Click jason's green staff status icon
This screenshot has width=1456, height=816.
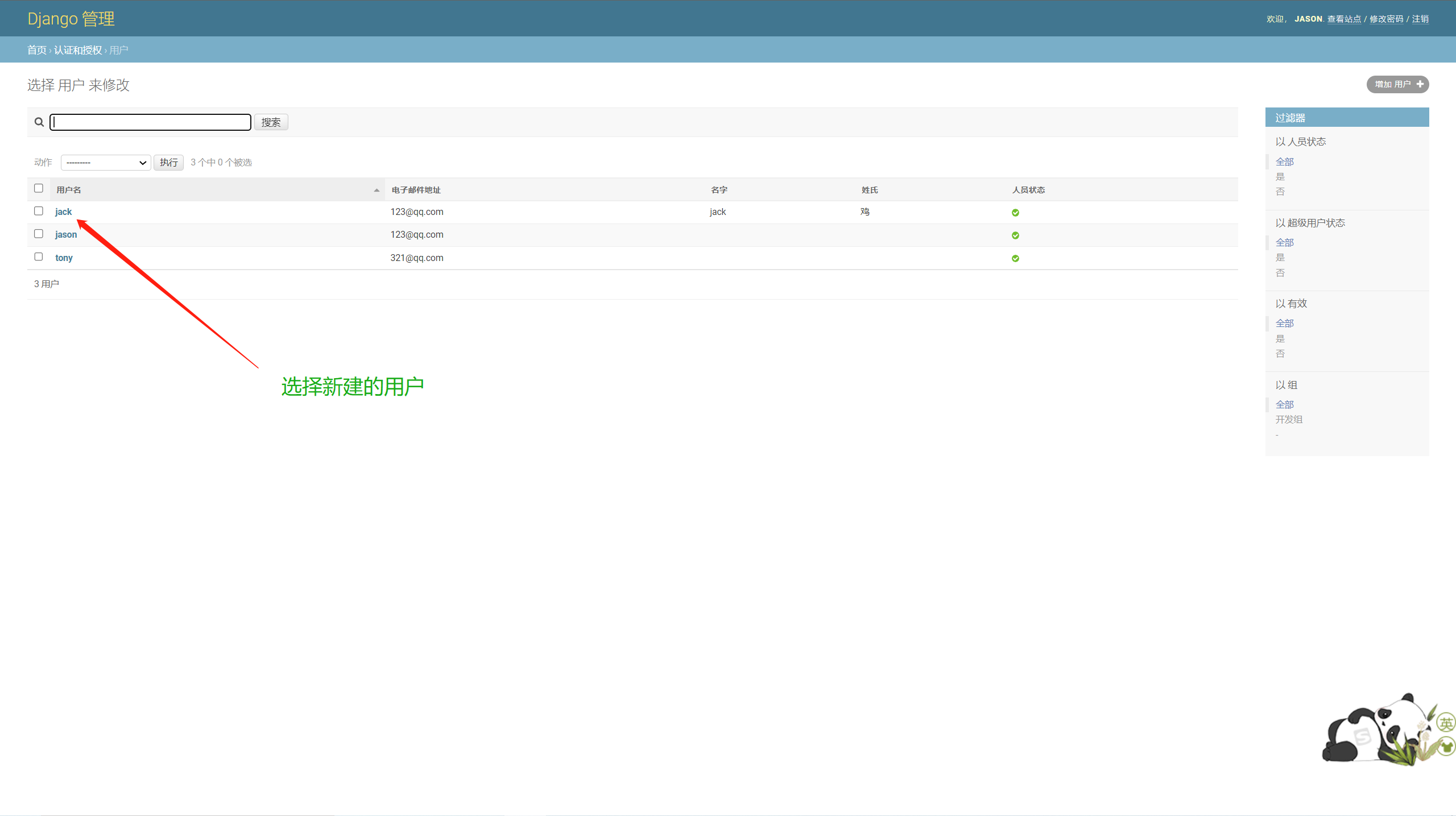click(x=1015, y=235)
